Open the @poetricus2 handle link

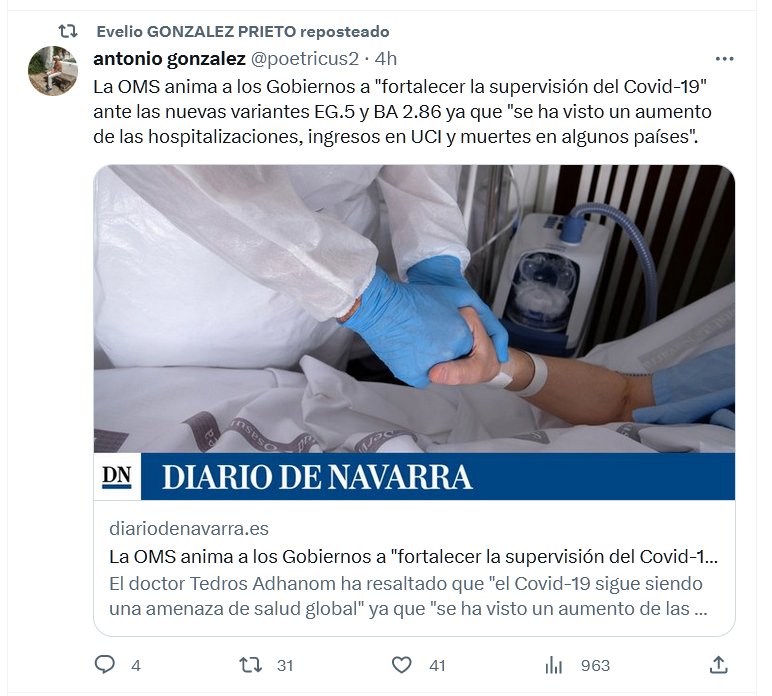pyautogui.click(x=305, y=59)
